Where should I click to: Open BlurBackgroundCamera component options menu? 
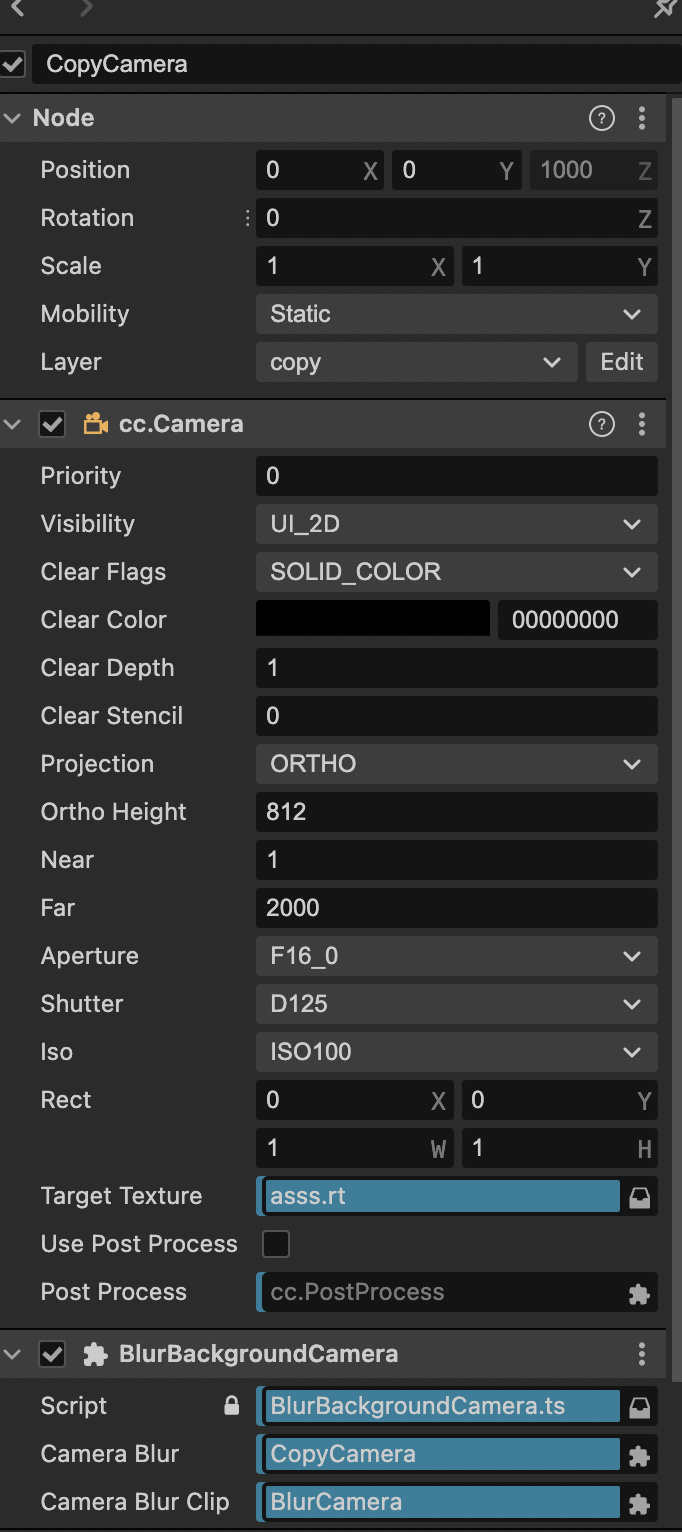pos(642,1355)
